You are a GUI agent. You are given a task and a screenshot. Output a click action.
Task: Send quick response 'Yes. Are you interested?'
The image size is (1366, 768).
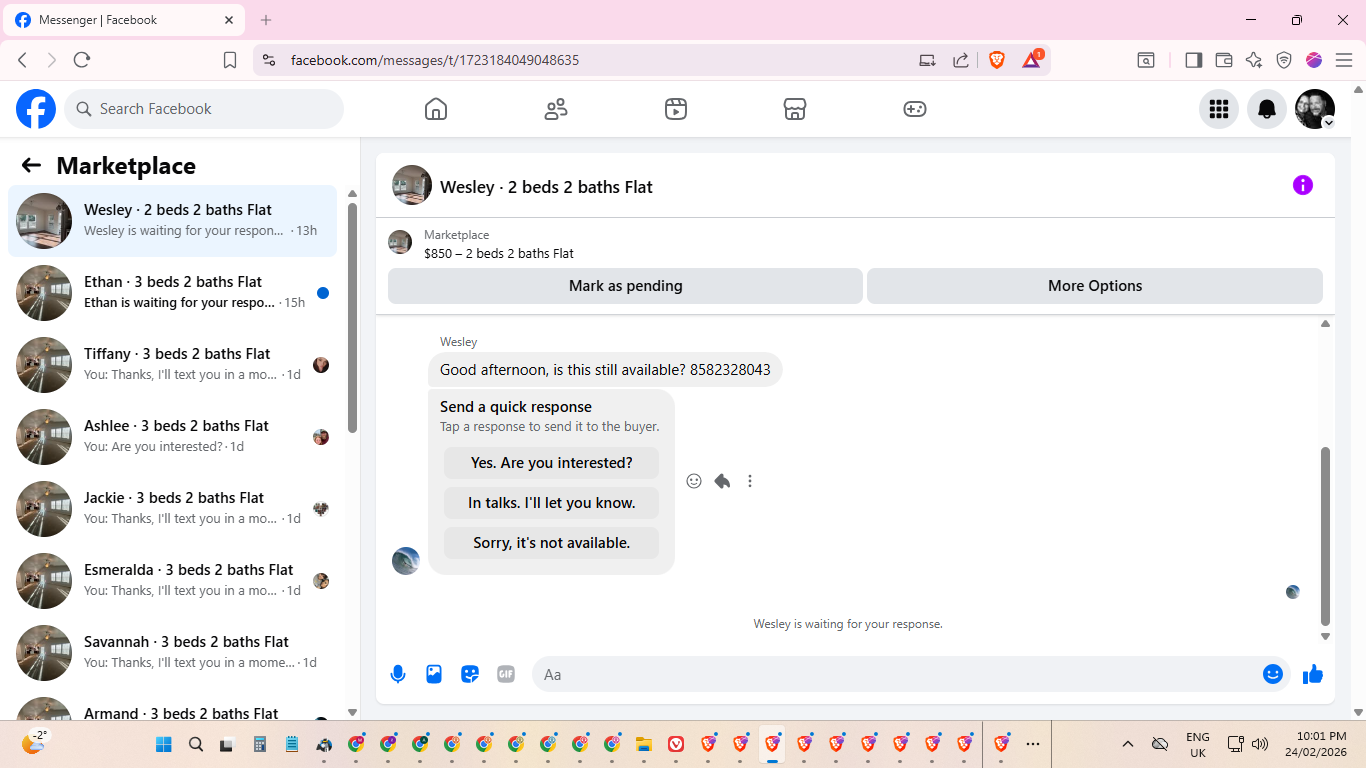[552, 463]
